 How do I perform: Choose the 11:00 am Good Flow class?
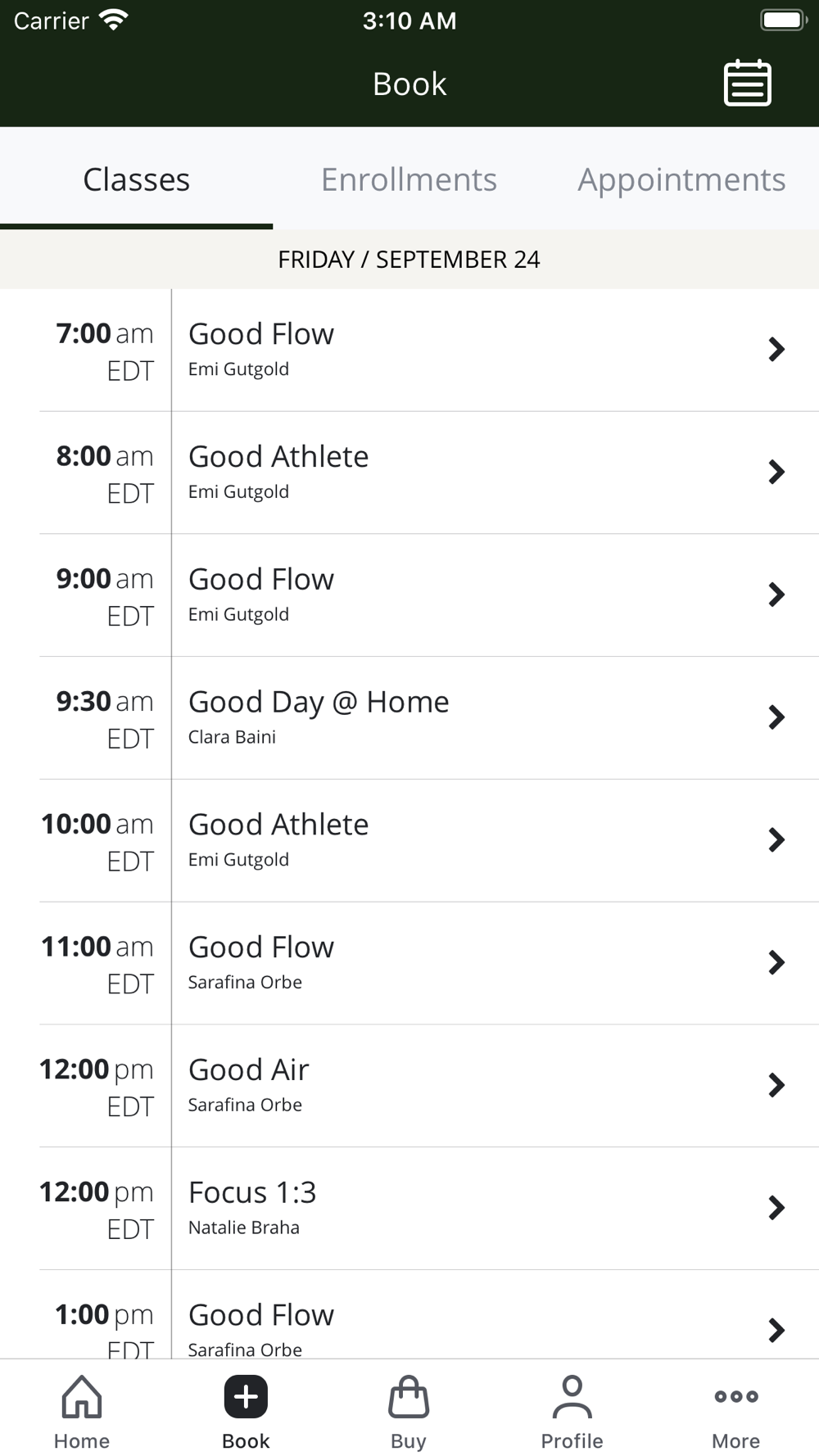pyautogui.click(x=409, y=963)
